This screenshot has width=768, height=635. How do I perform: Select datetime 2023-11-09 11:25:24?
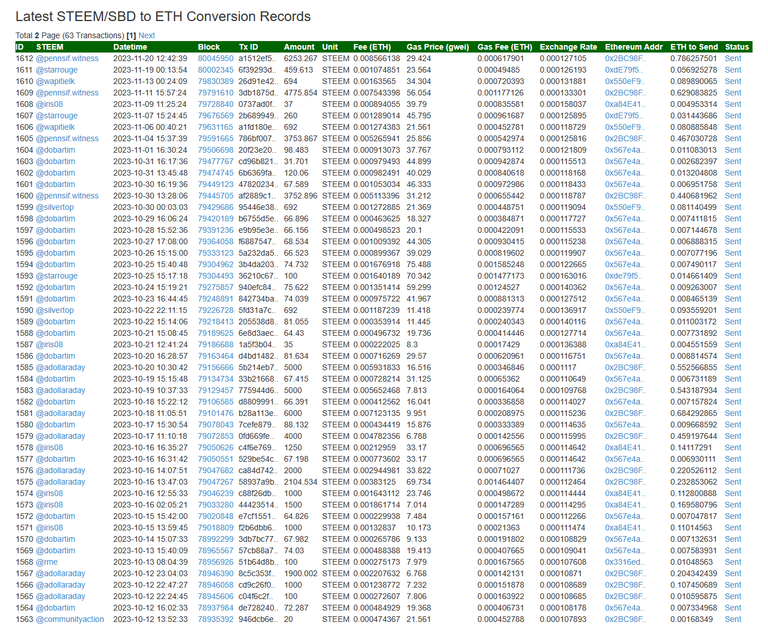coord(150,104)
